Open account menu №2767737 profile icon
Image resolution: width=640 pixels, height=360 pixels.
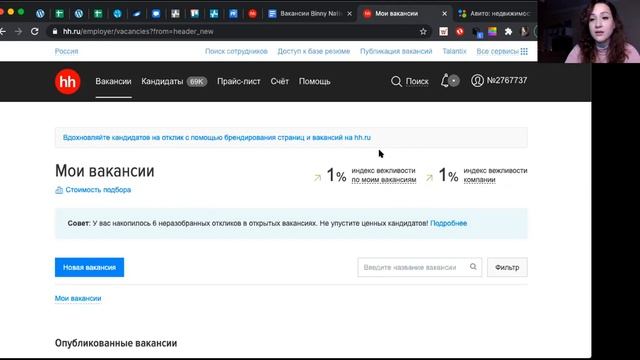point(477,81)
